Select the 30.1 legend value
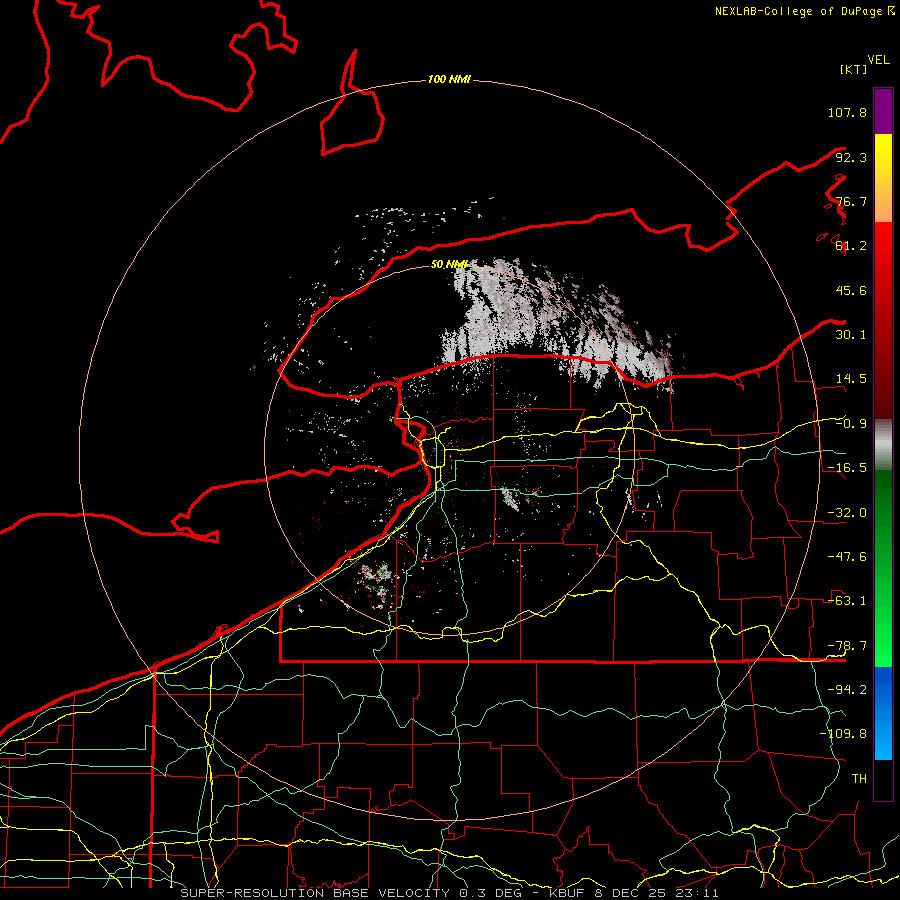The height and width of the screenshot is (900, 900). (851, 335)
